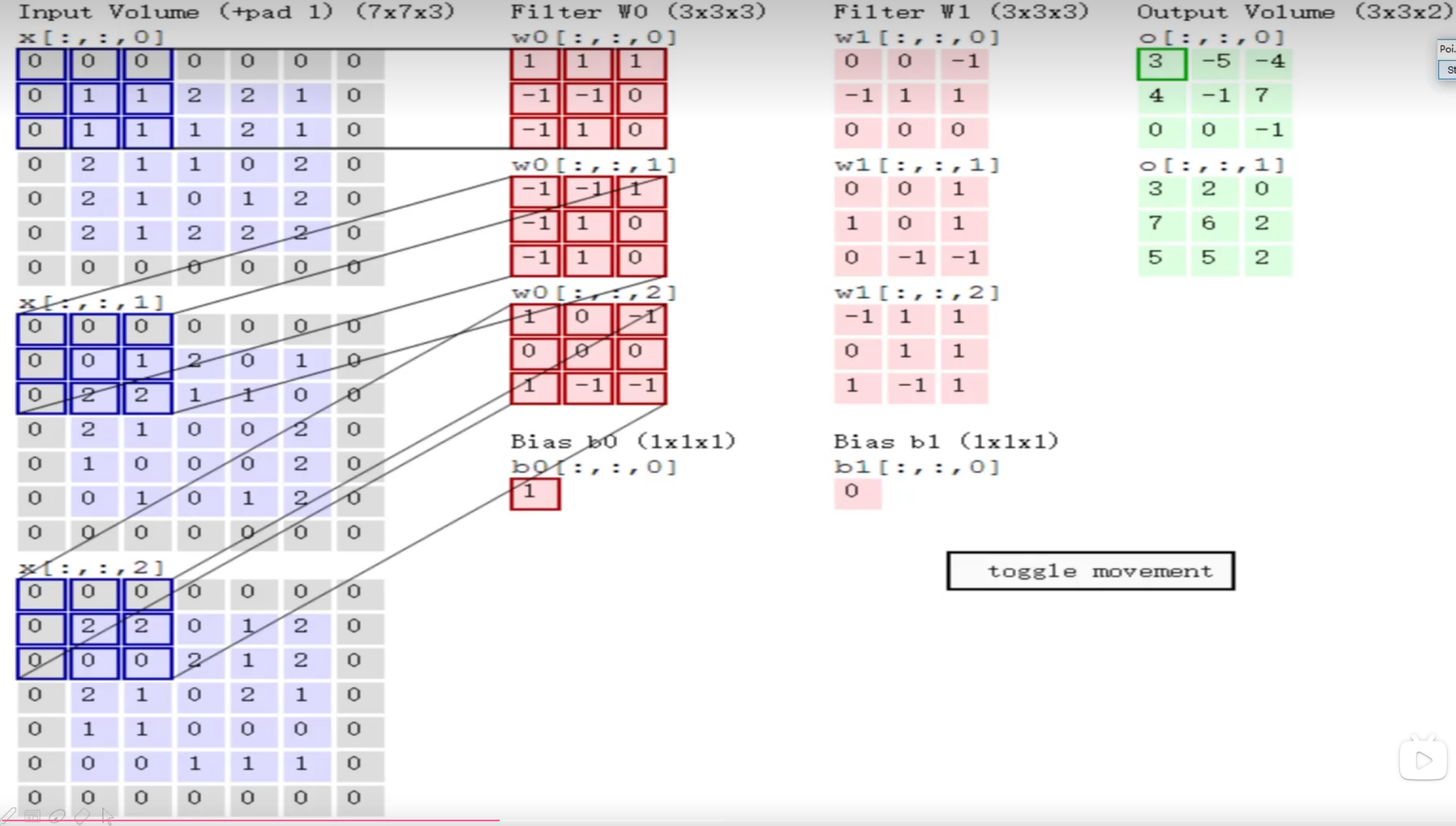Click the w0[:,:,1] label

tap(593, 165)
